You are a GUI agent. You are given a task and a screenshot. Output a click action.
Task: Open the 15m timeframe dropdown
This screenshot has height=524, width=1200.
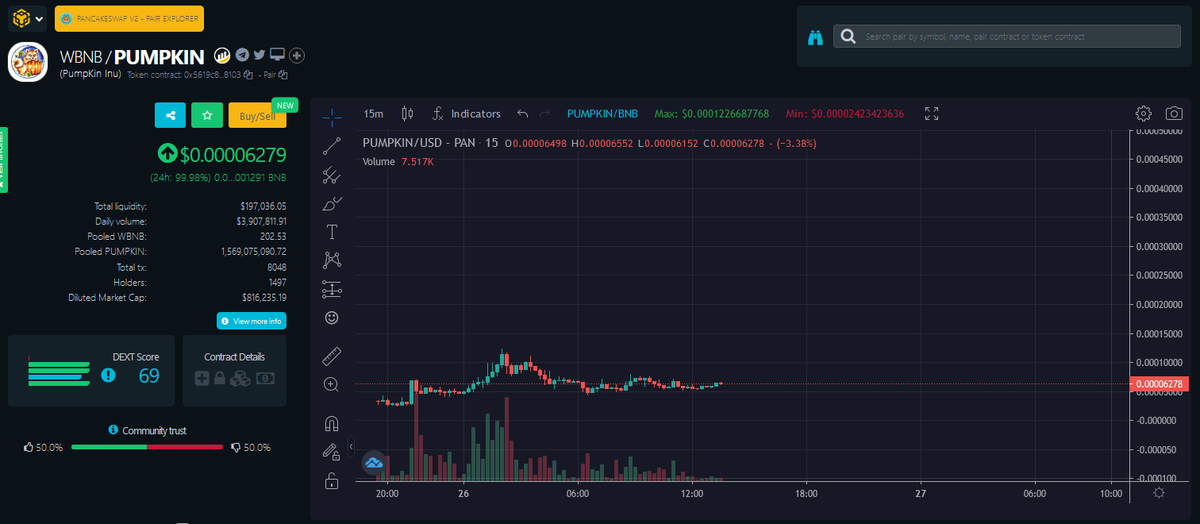pos(374,114)
